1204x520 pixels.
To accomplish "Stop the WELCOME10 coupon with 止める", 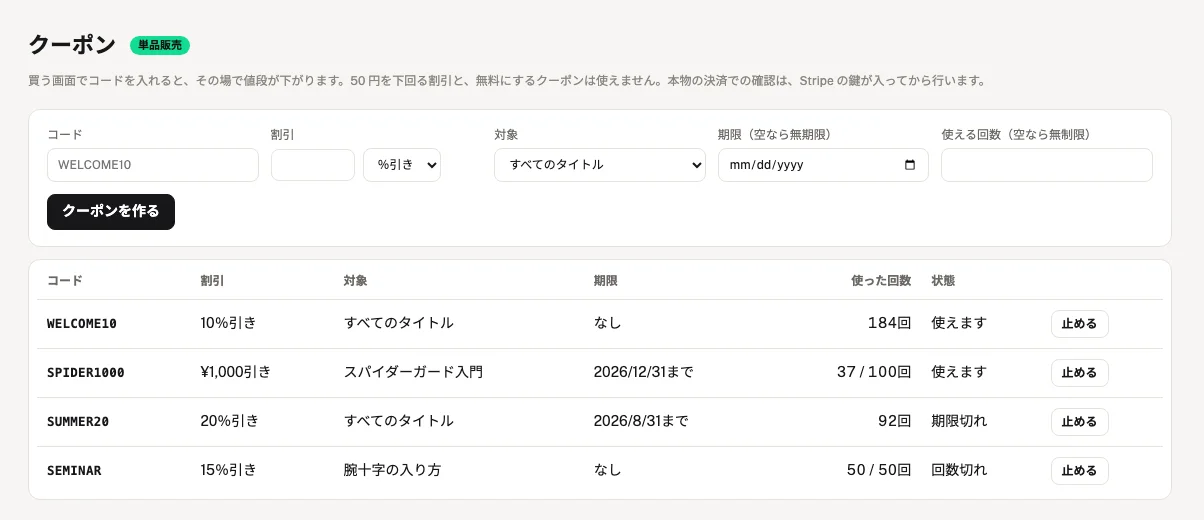I will point(1079,324).
